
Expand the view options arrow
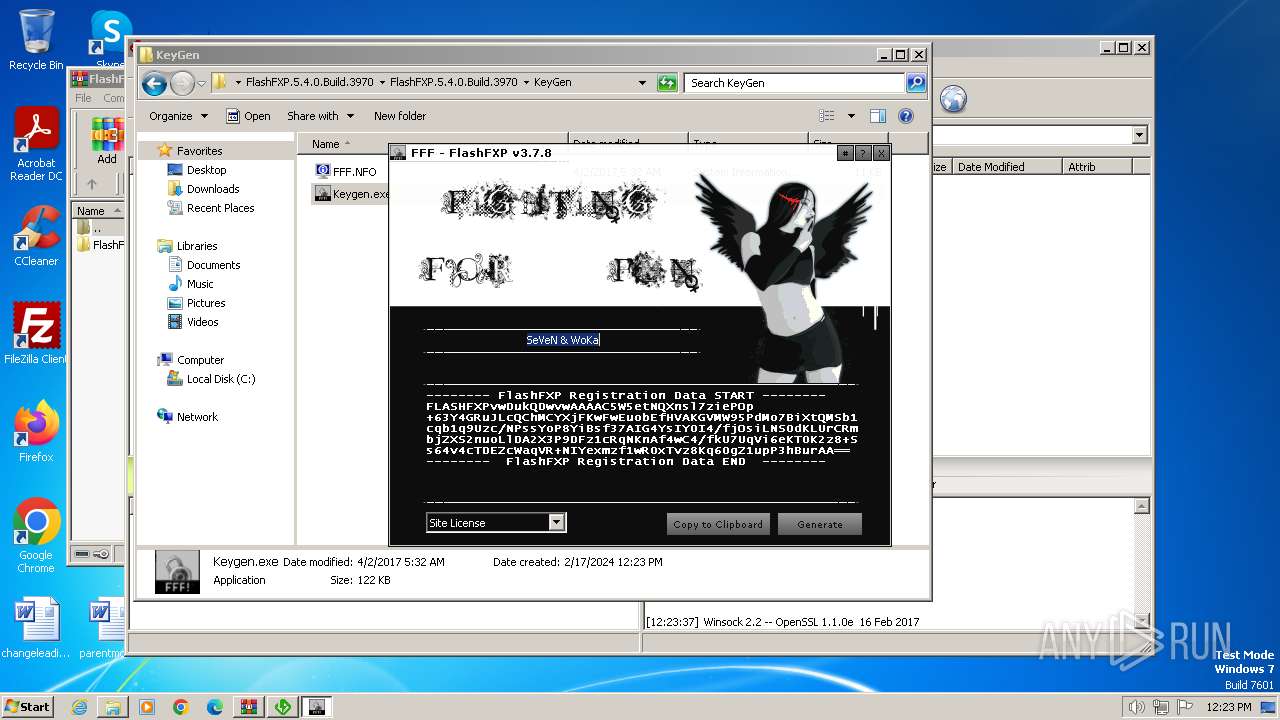[851, 116]
